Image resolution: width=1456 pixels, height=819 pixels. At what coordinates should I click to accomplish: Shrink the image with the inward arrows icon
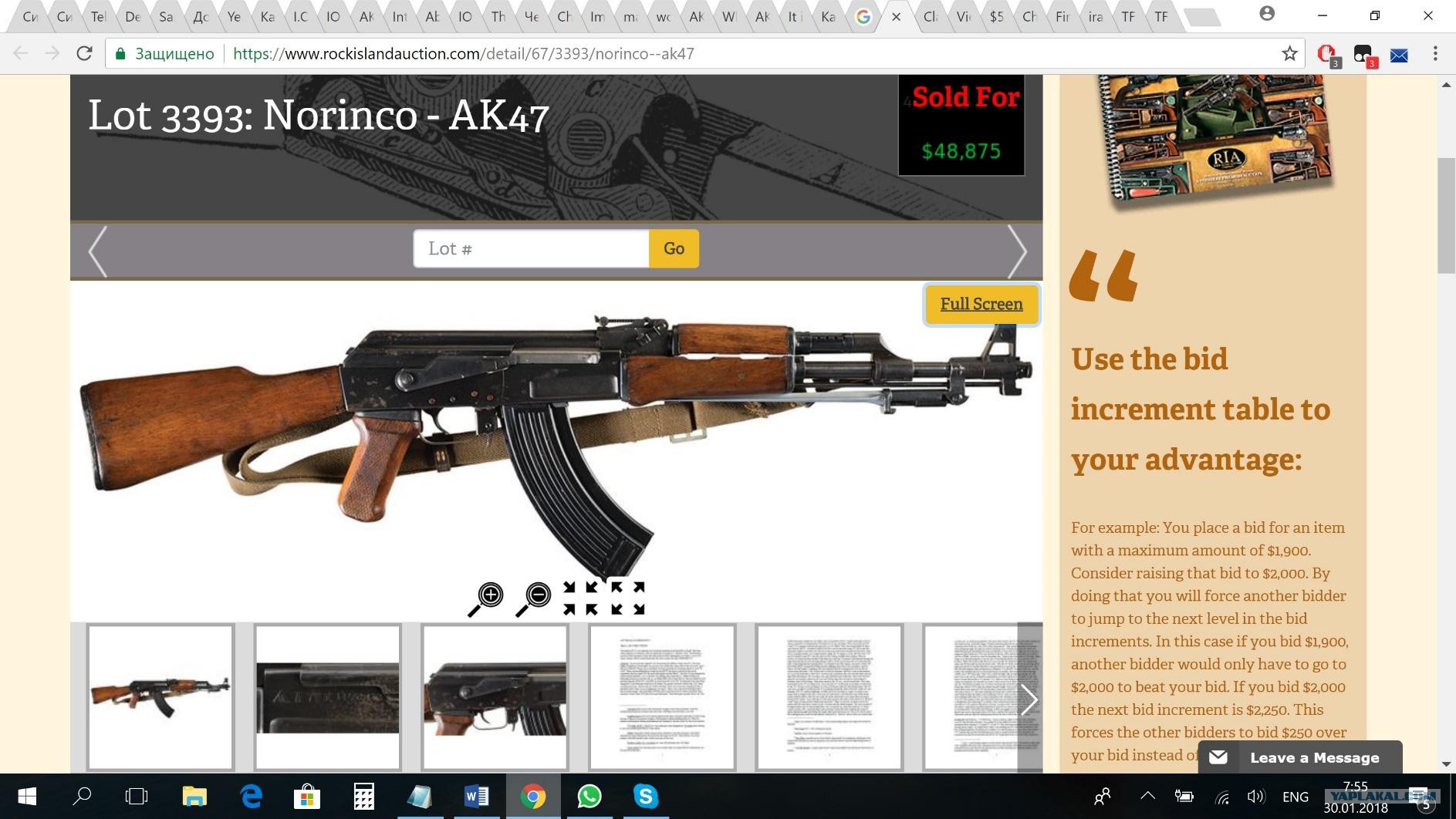coord(580,598)
